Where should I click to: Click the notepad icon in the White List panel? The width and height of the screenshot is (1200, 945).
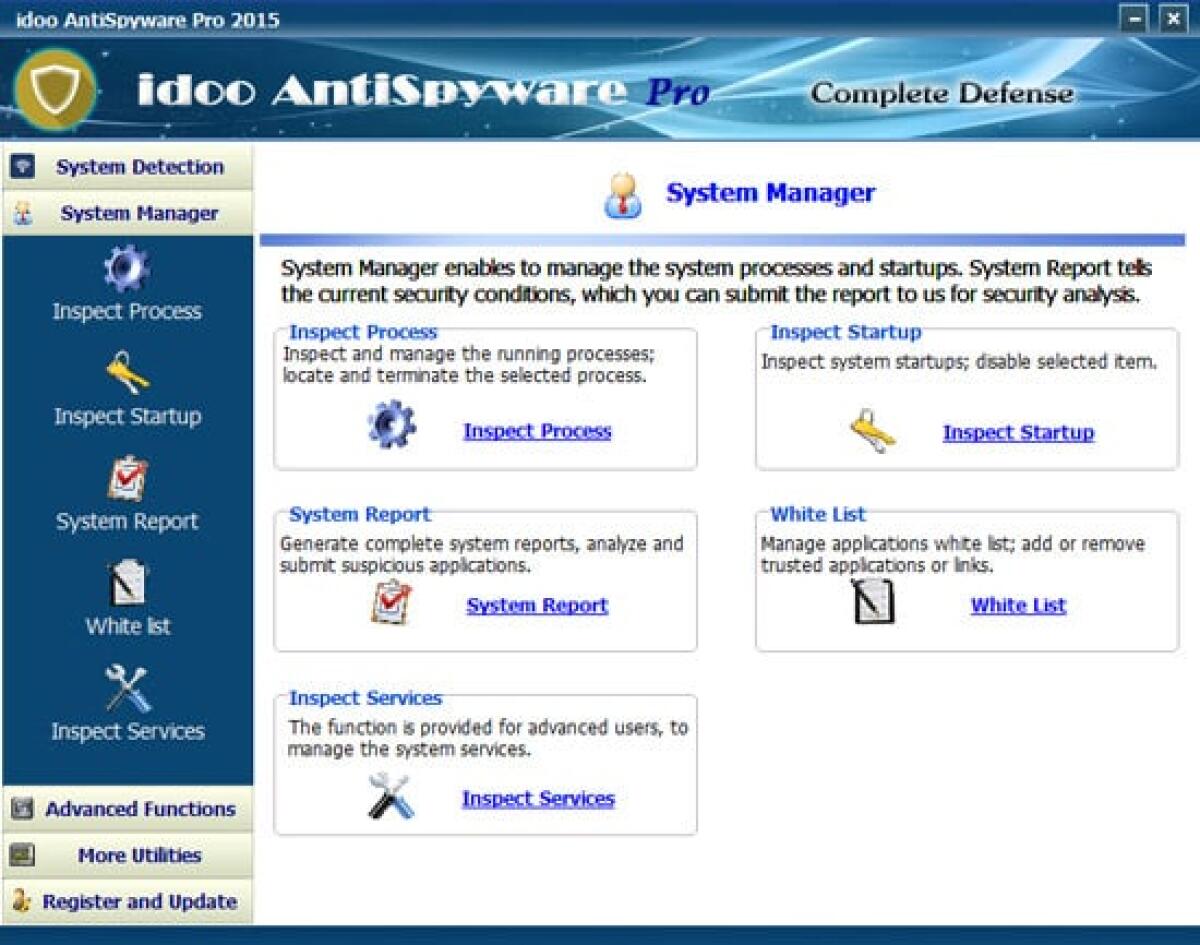[x=871, y=601]
